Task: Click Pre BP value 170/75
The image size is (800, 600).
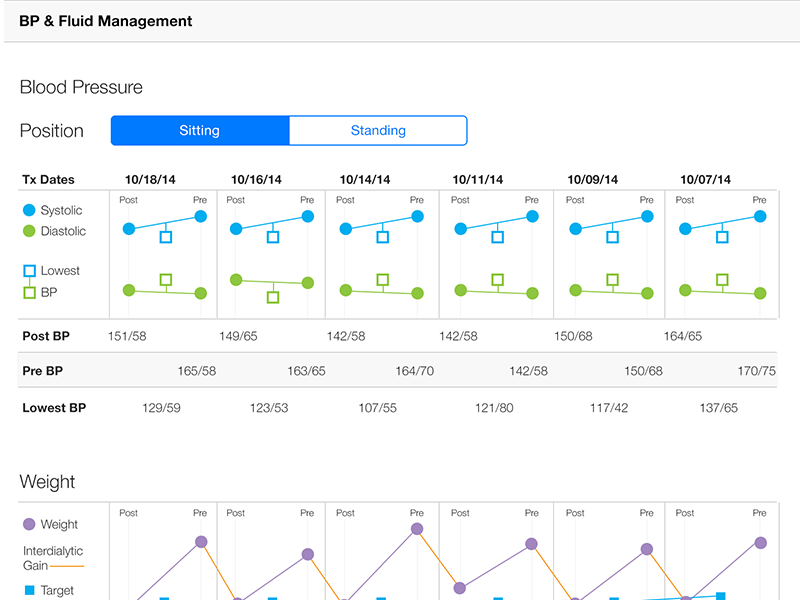Action: point(756,371)
